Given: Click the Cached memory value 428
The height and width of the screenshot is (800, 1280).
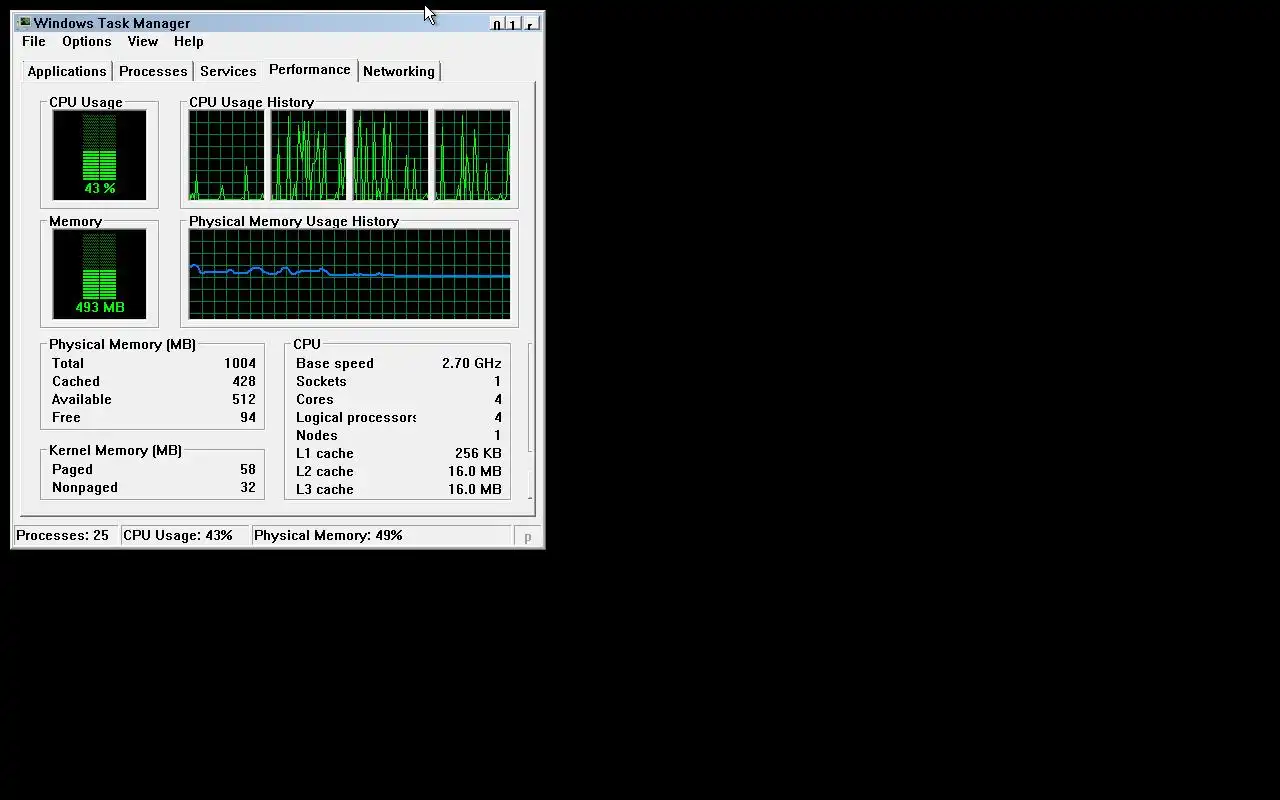Looking at the screenshot, I should pyautogui.click(x=244, y=381).
